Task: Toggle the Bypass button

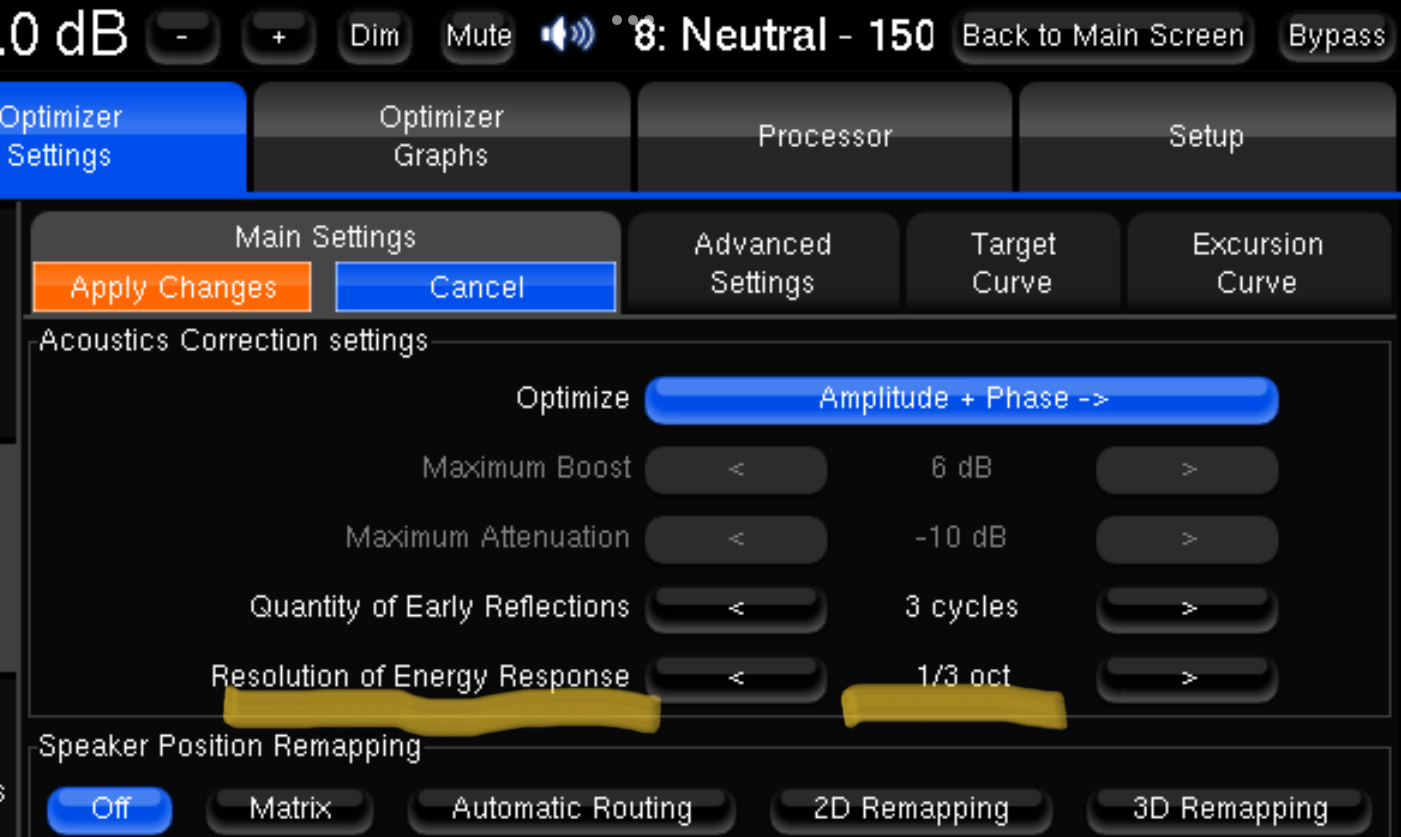Action: click(1336, 37)
